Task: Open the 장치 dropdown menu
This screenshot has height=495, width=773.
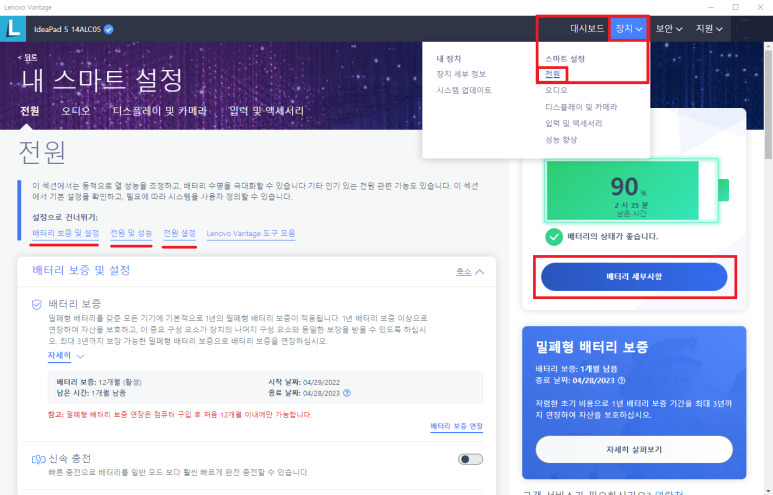Action: coord(629,29)
